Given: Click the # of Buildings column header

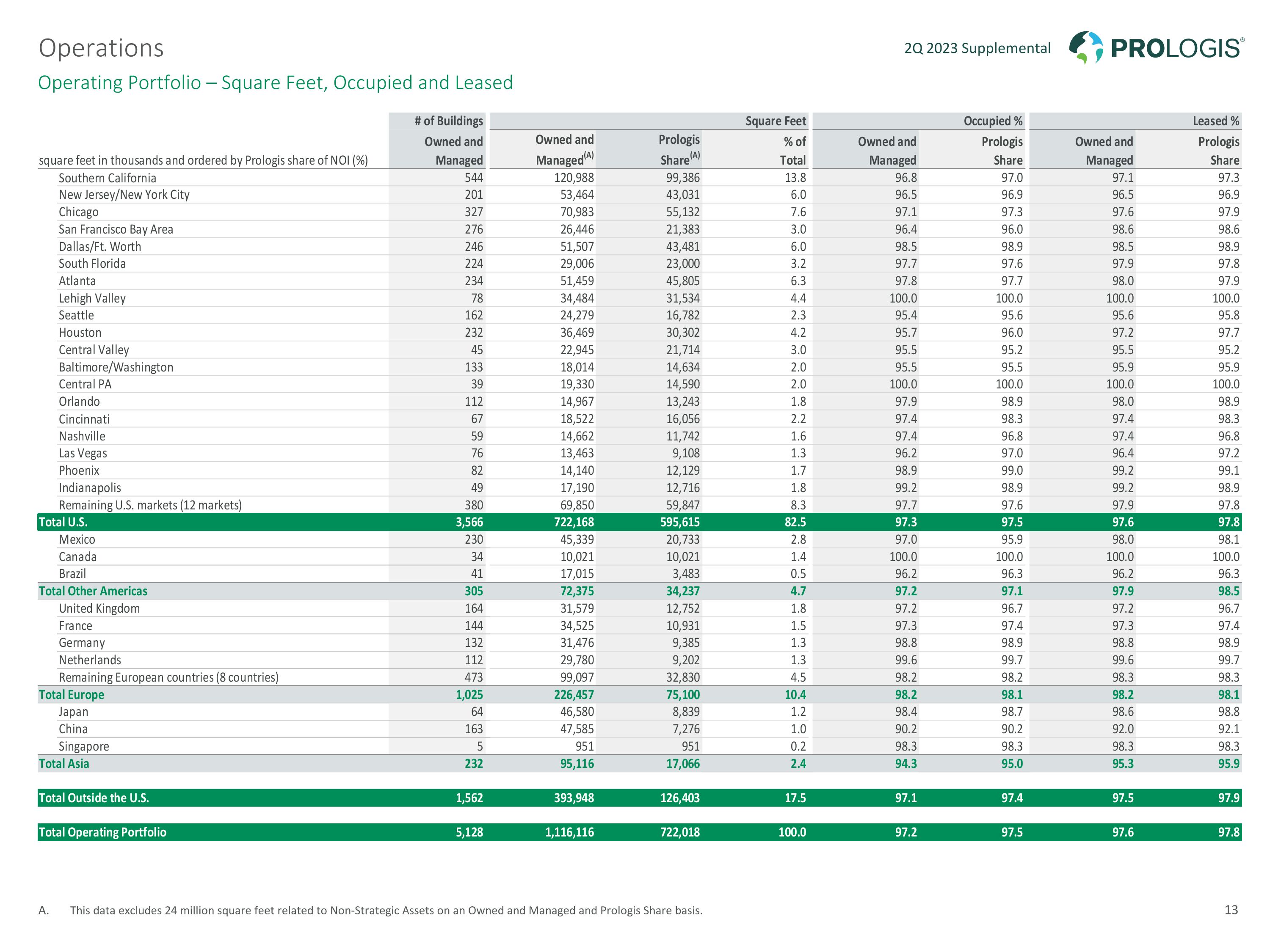Looking at the screenshot, I should coord(448,121).
